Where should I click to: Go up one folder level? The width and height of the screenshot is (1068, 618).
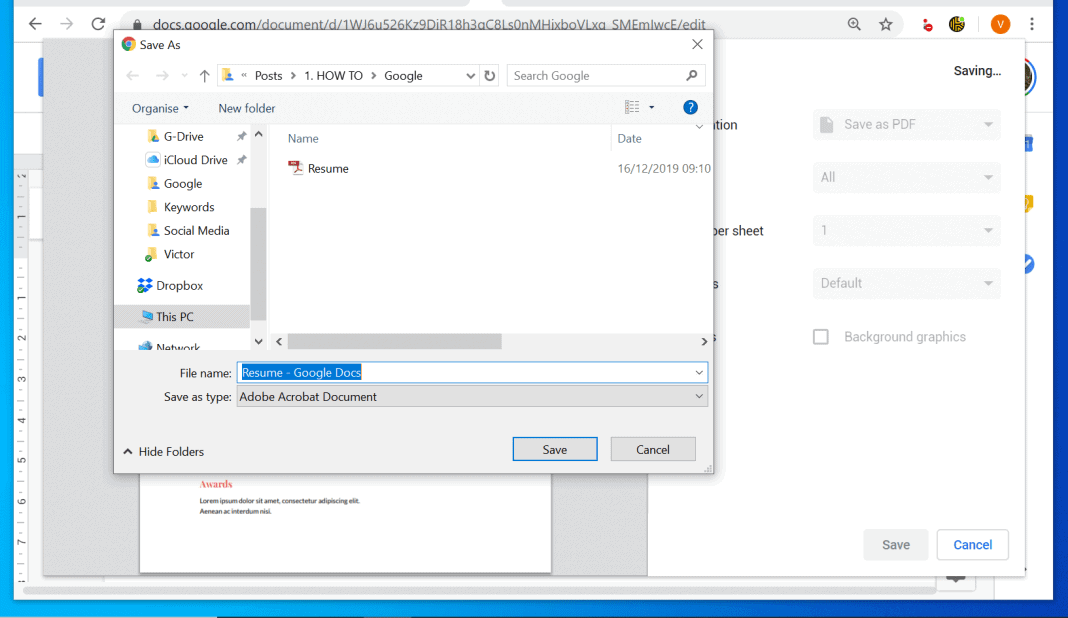pyautogui.click(x=204, y=76)
